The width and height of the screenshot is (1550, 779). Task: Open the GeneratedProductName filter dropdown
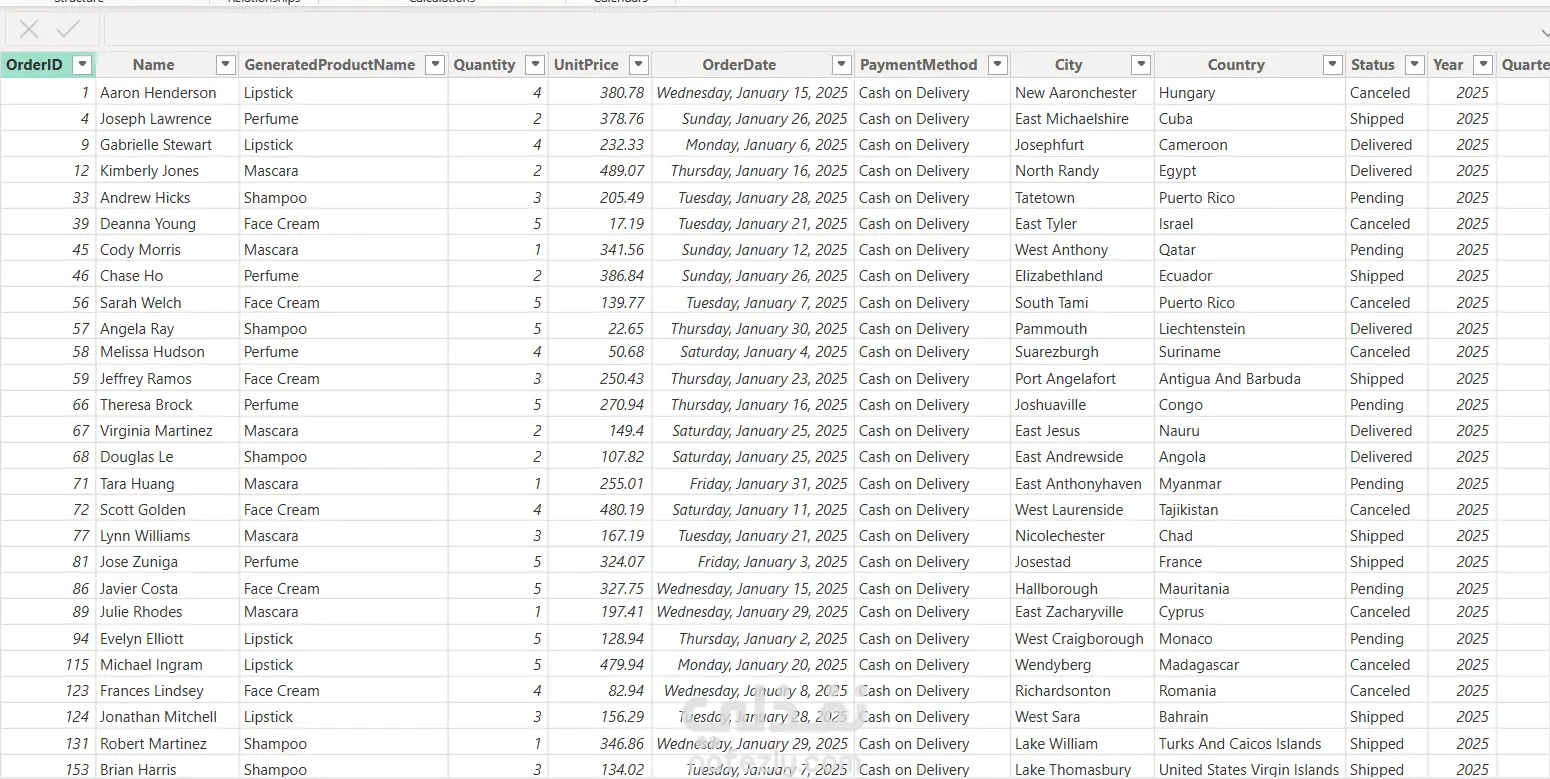coord(434,65)
